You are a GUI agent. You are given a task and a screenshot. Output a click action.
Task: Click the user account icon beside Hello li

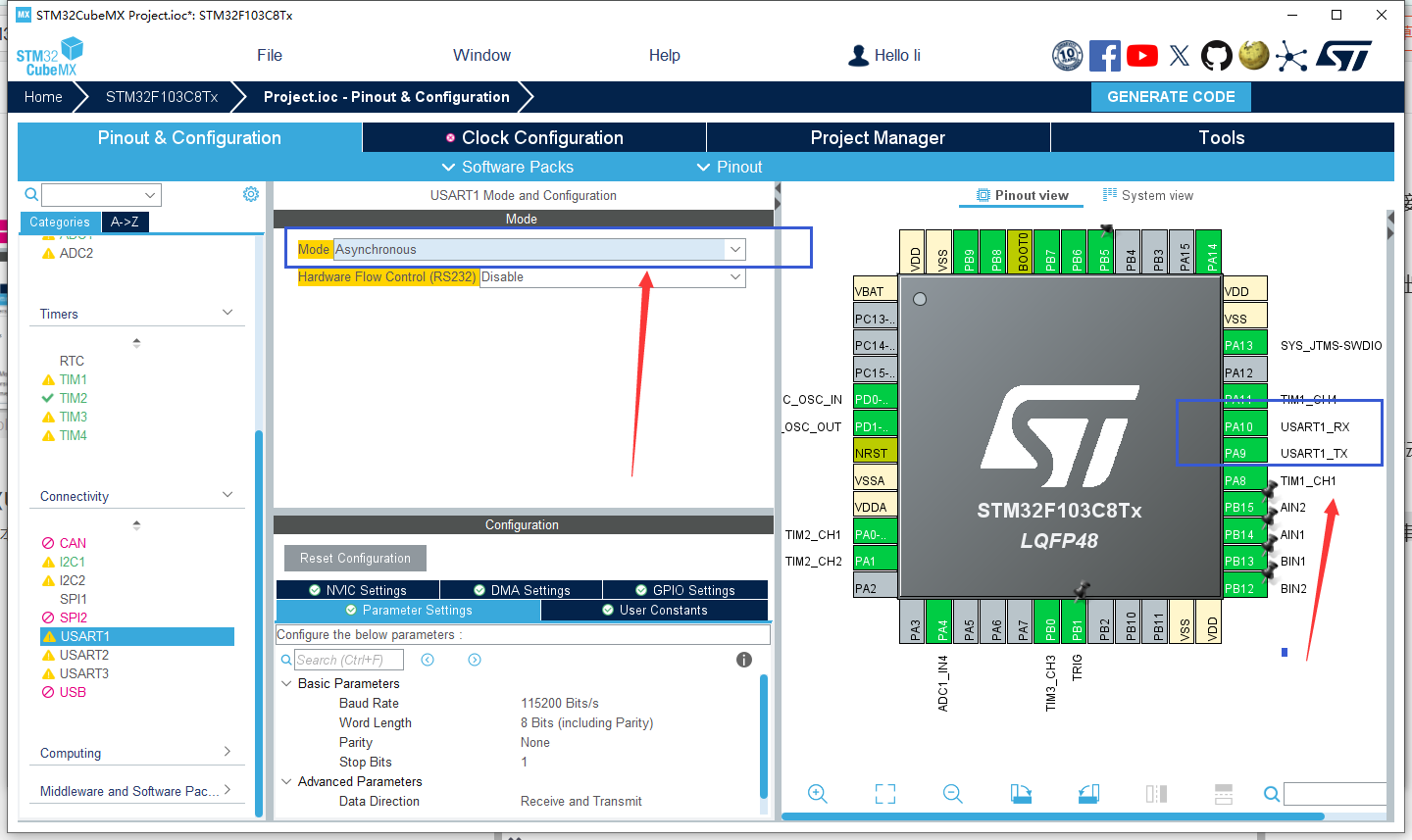858,56
